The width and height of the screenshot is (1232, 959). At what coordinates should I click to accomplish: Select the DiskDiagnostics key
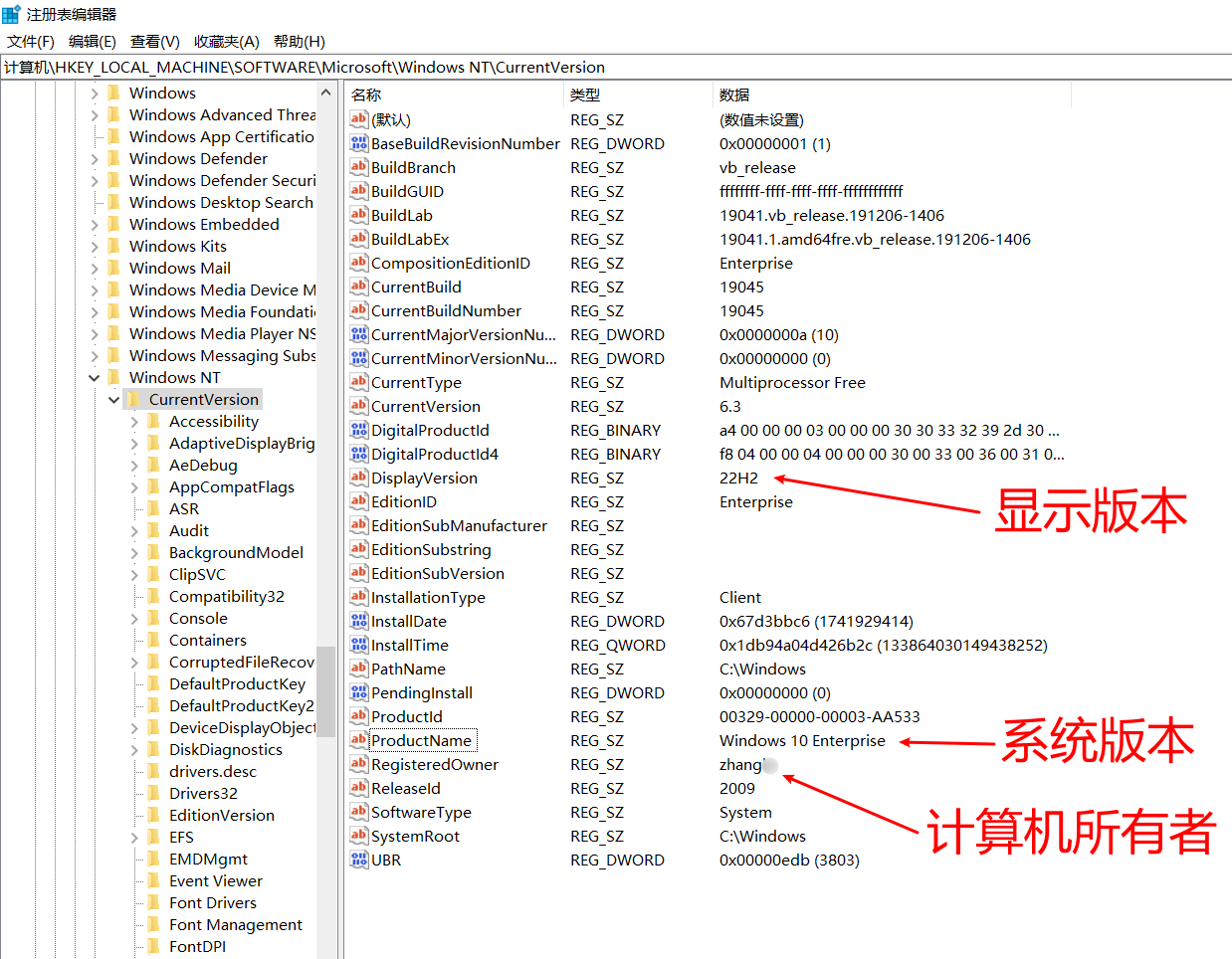click(226, 749)
